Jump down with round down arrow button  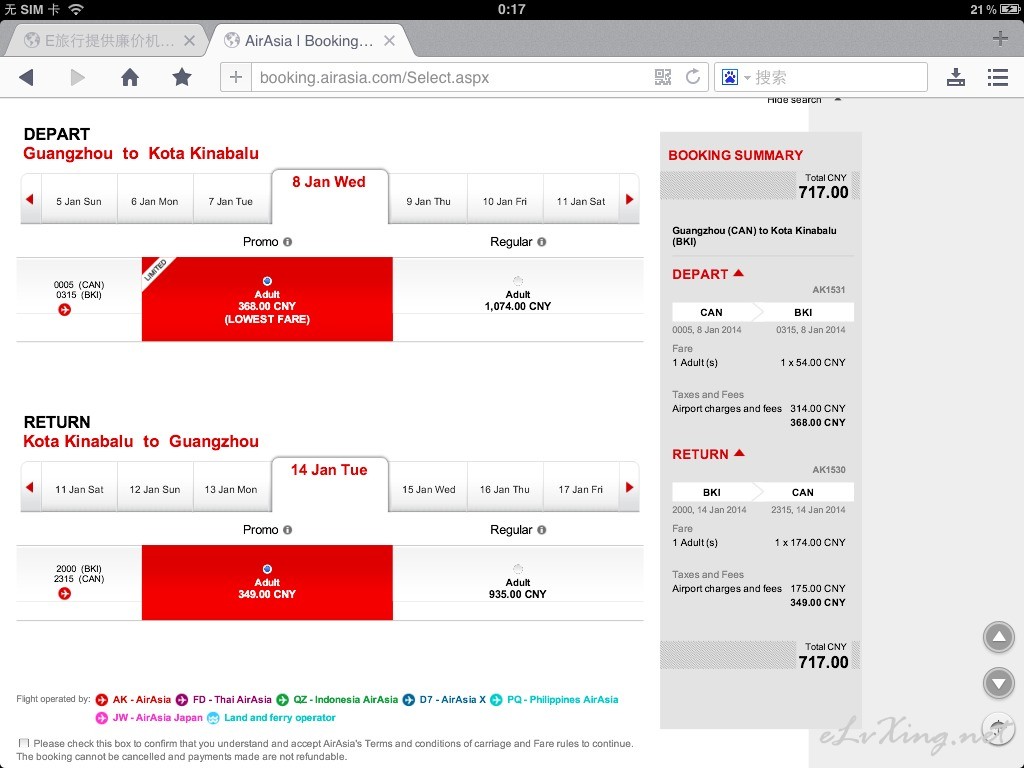click(999, 683)
